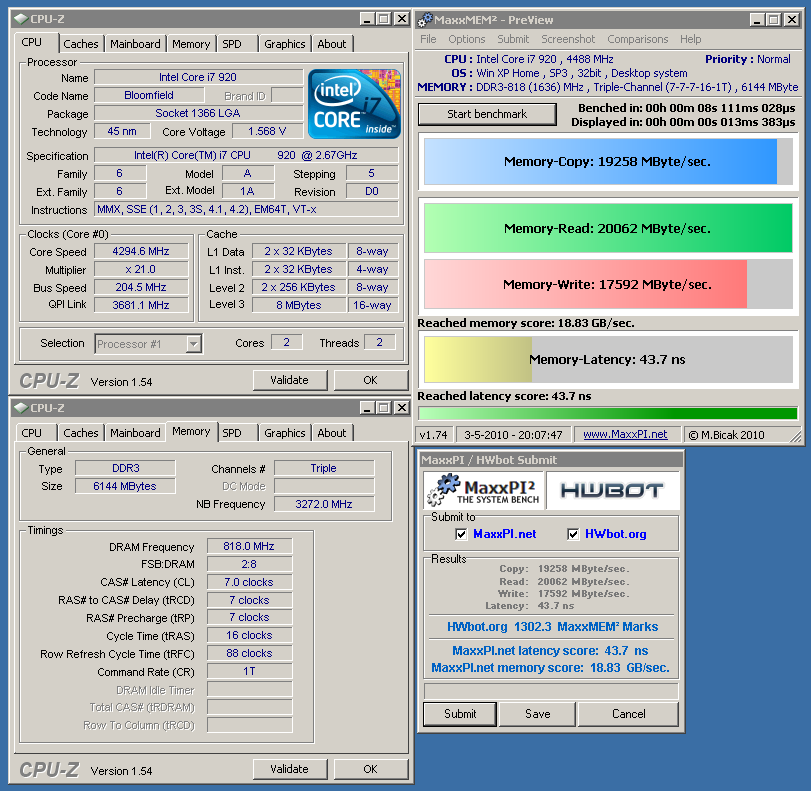
Task: Open the Help menu in MaxxMEM²
Action: click(690, 39)
